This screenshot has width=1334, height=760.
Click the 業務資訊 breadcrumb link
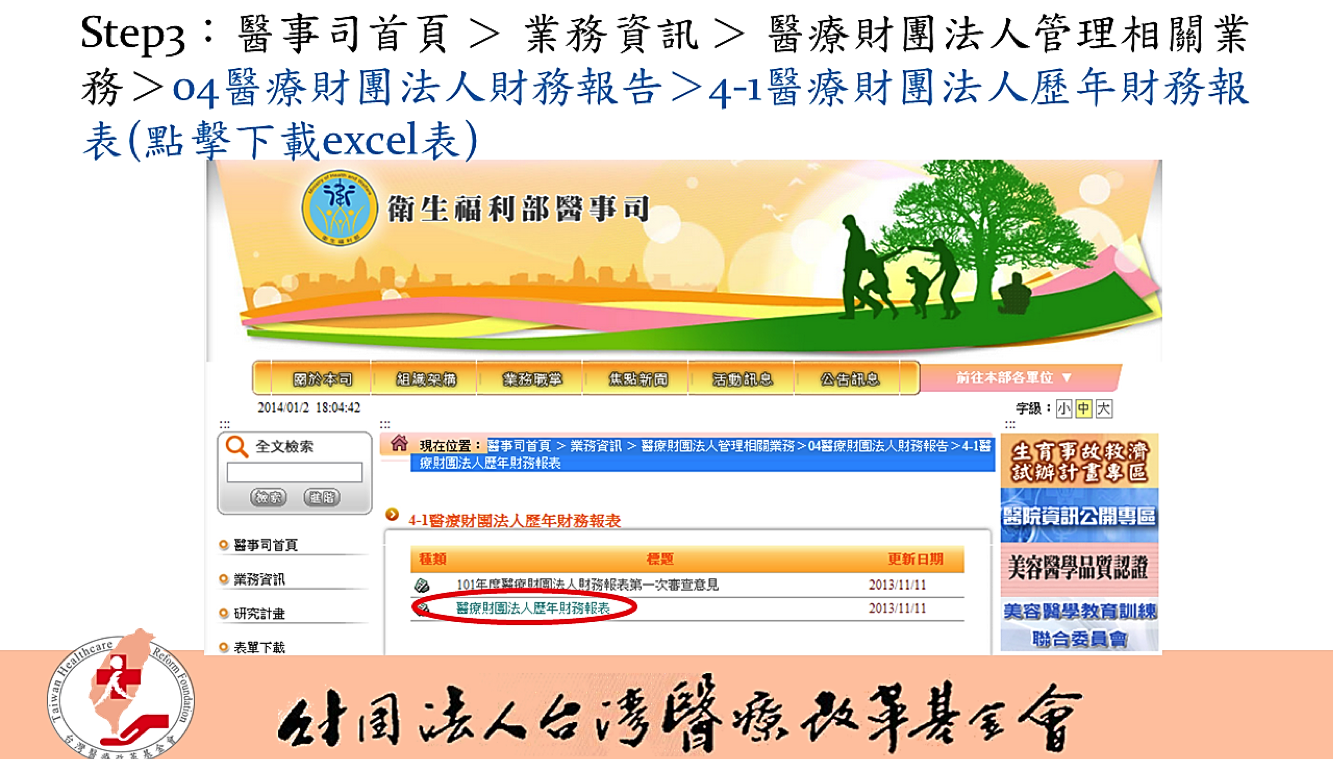[595, 445]
